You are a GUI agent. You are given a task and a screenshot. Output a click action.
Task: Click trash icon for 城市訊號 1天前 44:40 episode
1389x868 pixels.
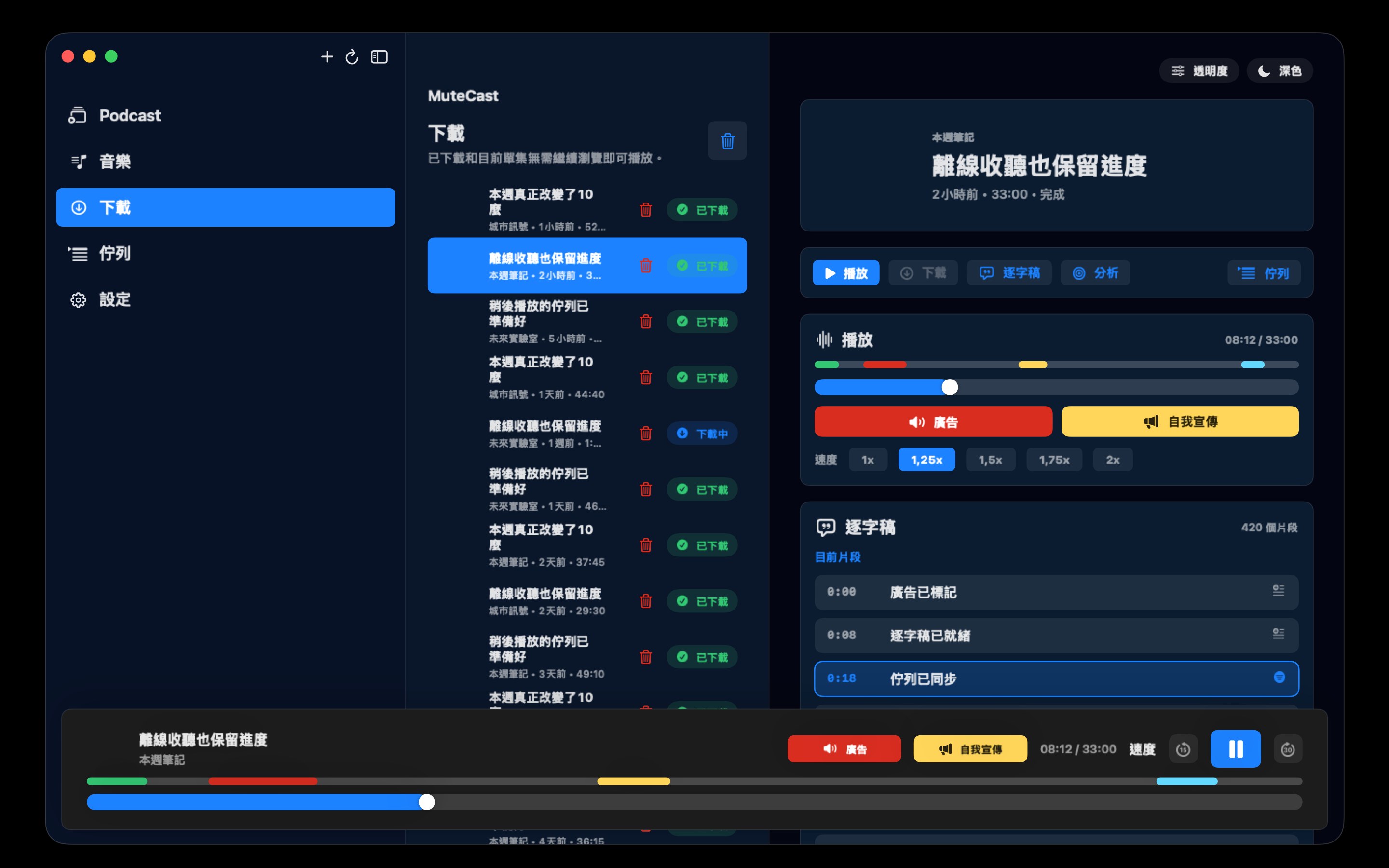click(646, 378)
